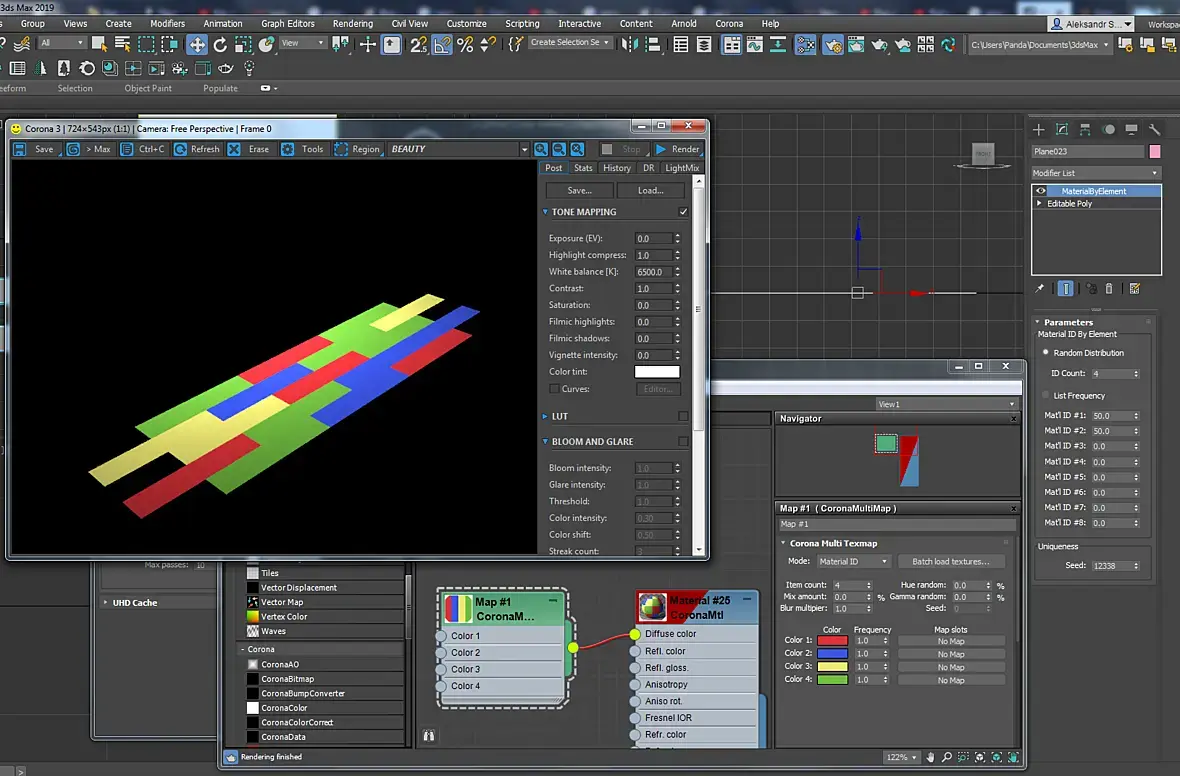The height and width of the screenshot is (776, 1180).
Task: Open the Create panel plus icon
Action: 1039,129
